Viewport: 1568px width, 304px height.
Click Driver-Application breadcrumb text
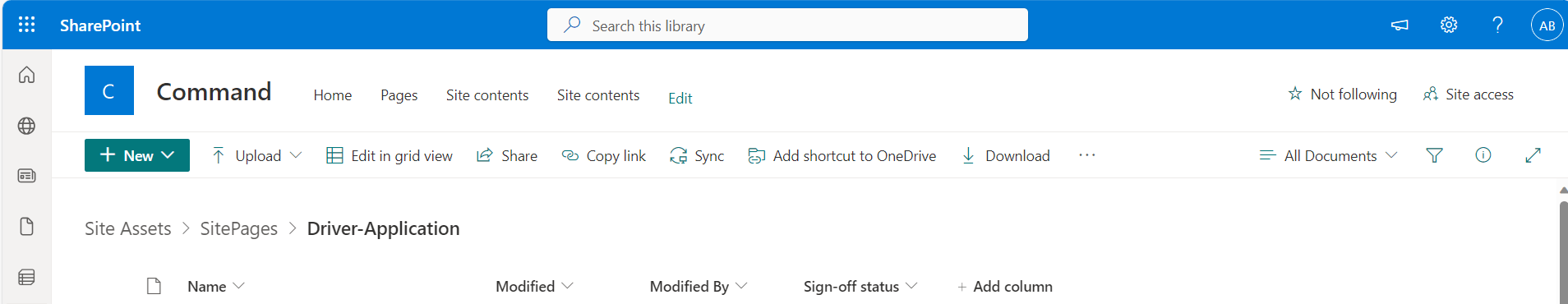(x=383, y=228)
